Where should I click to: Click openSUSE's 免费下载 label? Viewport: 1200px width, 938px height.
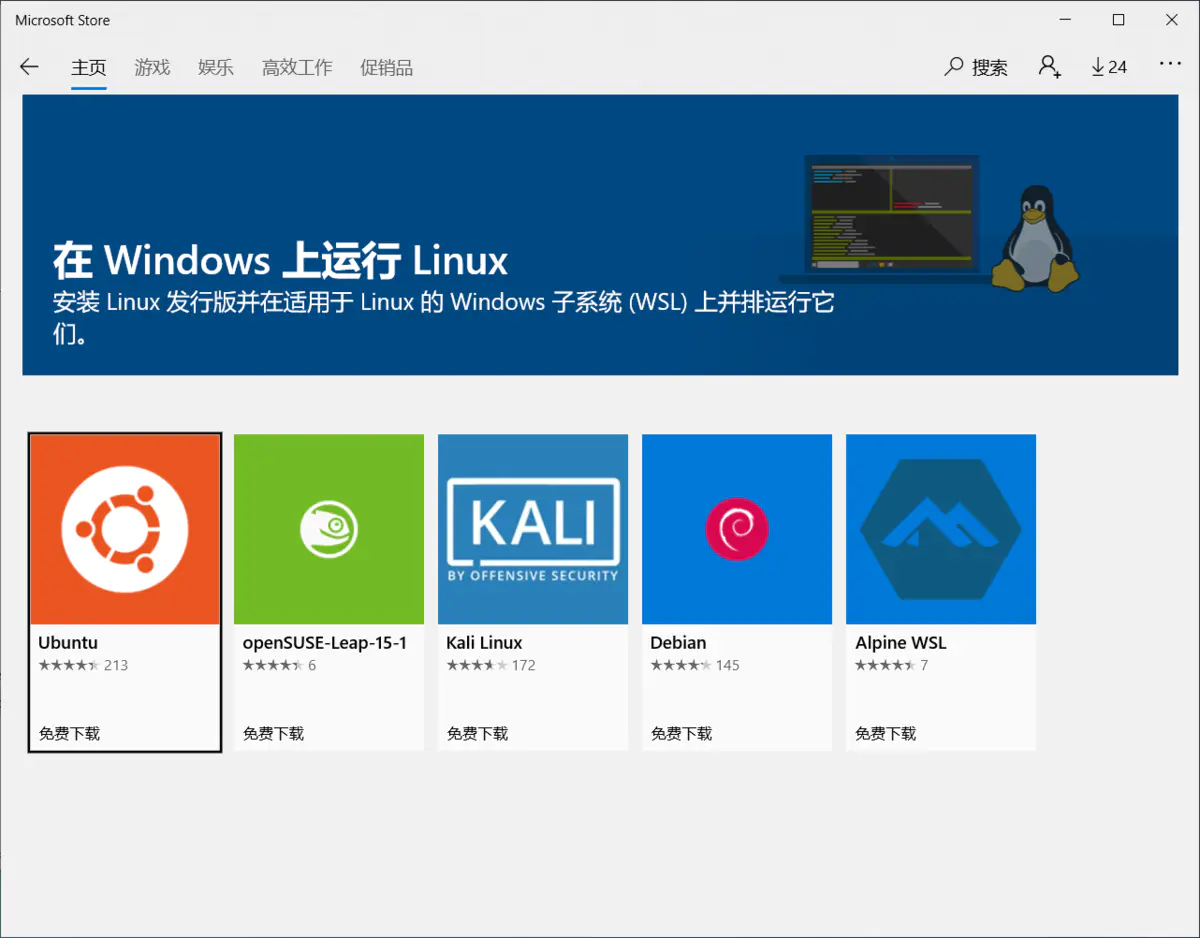point(274,733)
